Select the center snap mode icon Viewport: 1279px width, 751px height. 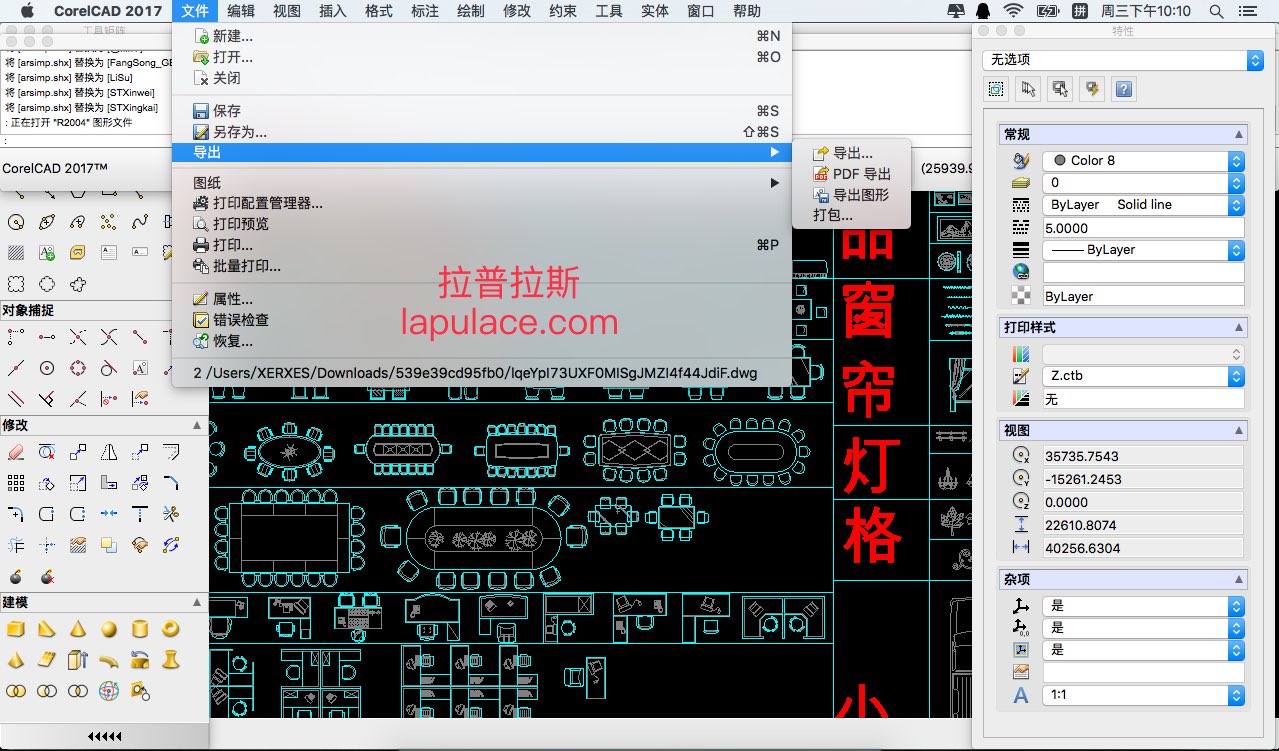47,368
